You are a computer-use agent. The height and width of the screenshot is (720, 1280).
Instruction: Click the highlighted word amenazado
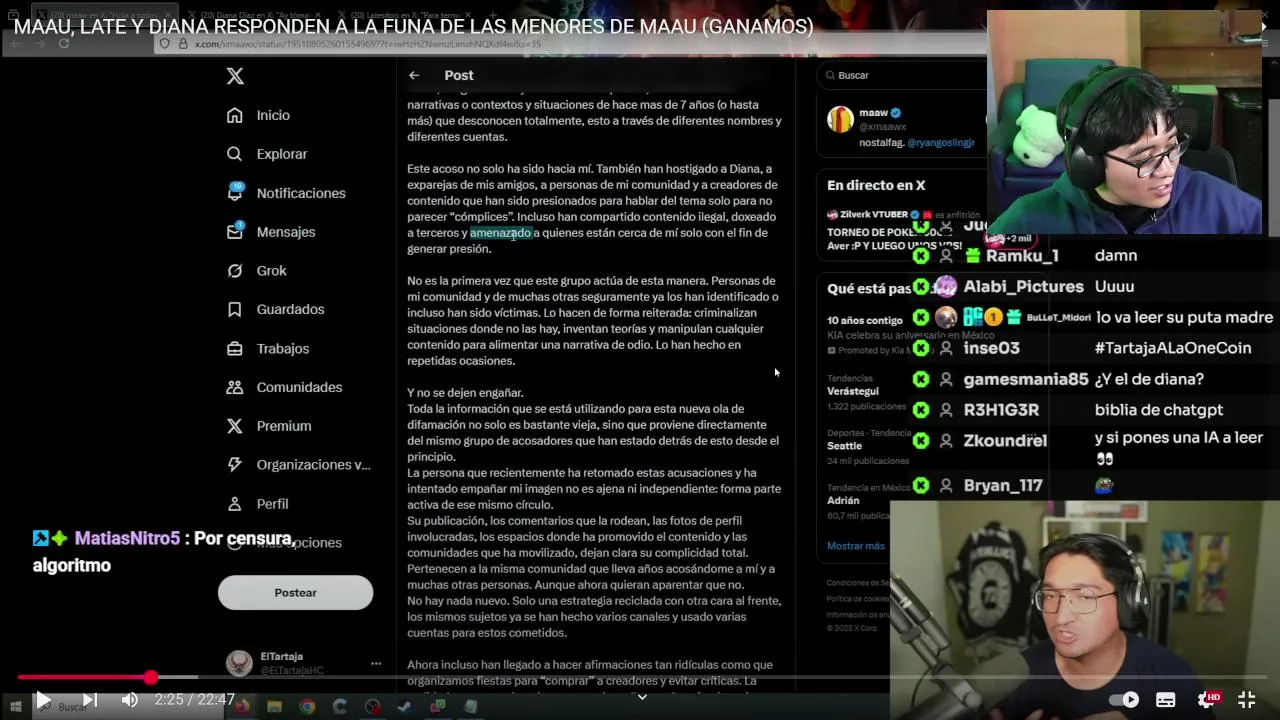tap(501, 233)
